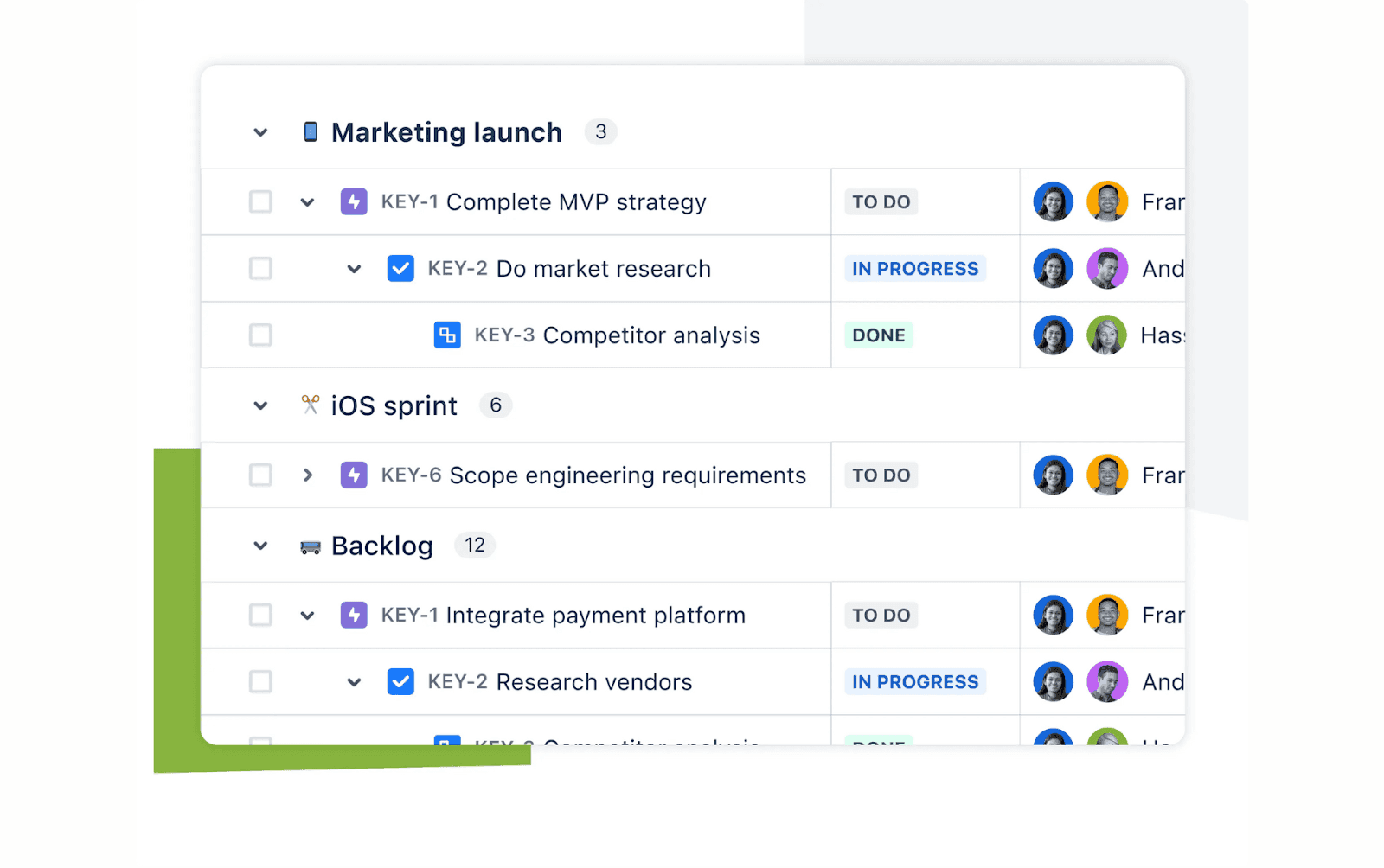
Task: Tick the checkbox for KEY-1 Complete MVP strategy row
Action: 260,201
